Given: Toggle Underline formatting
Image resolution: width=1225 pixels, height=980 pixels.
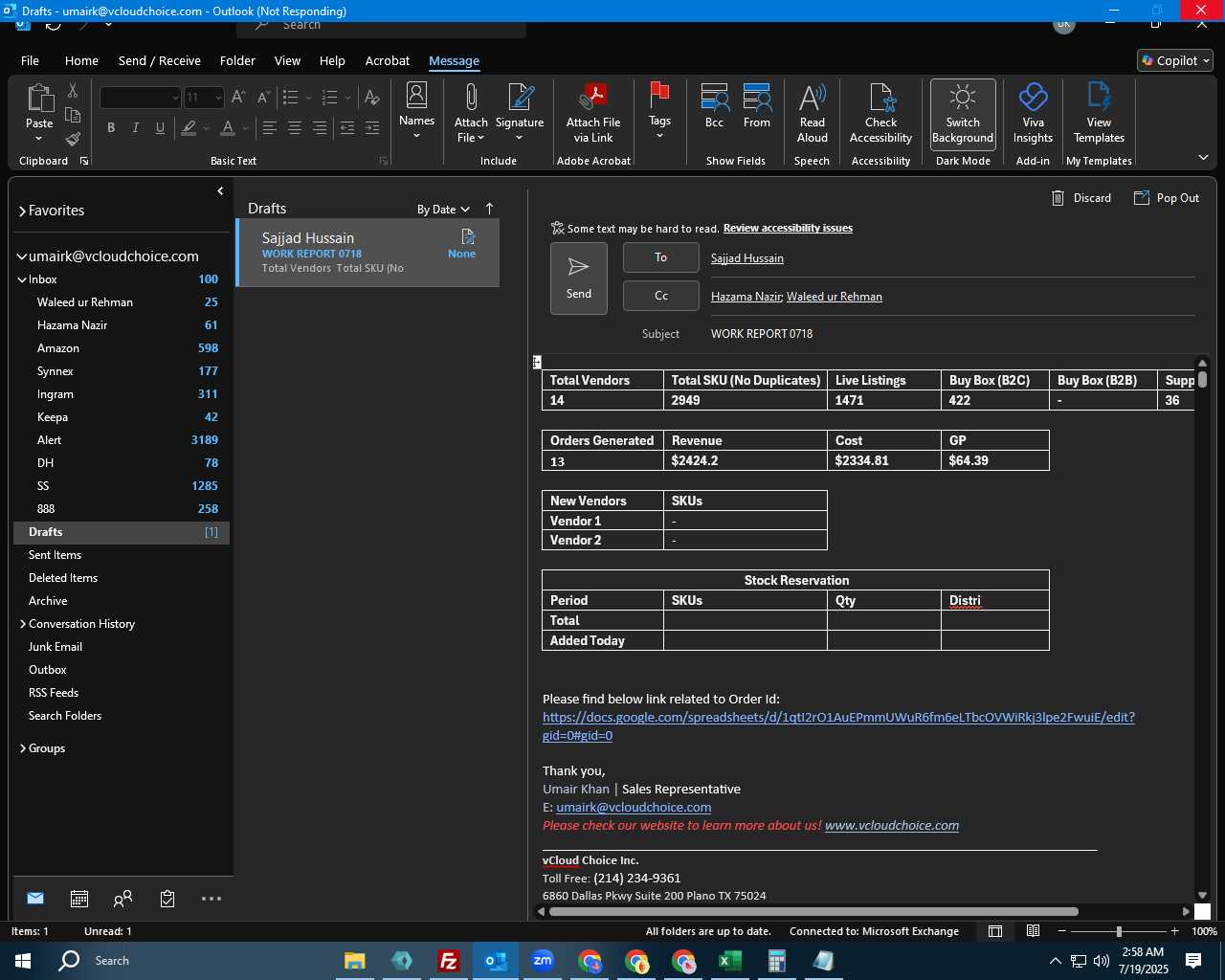Looking at the screenshot, I should [160, 127].
